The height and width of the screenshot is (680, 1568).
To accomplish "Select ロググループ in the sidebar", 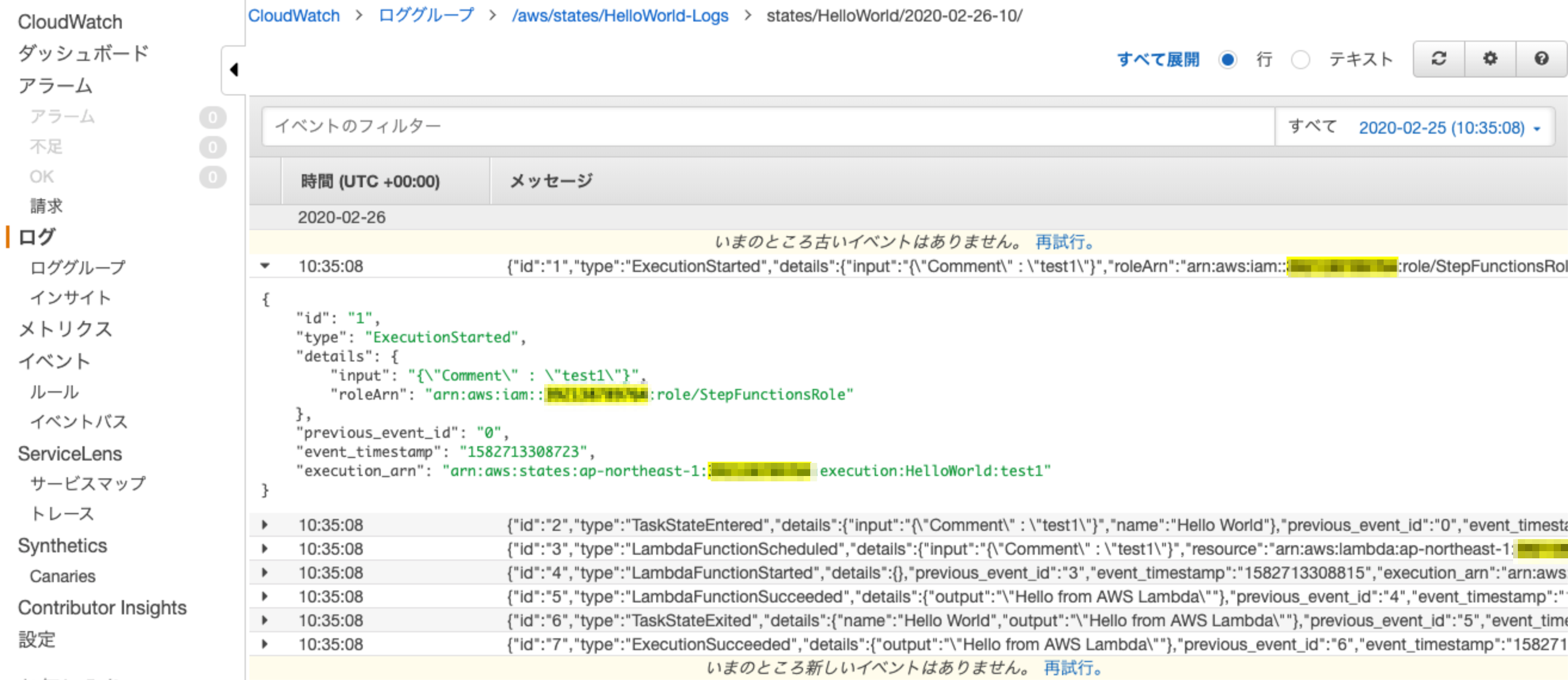I will coord(78,267).
